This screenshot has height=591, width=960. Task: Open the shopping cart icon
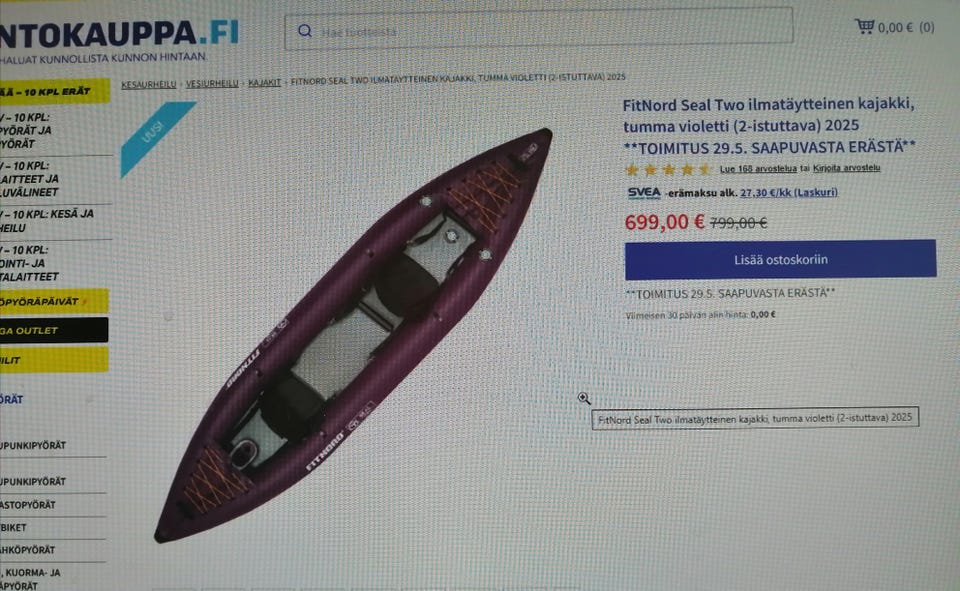tap(864, 26)
